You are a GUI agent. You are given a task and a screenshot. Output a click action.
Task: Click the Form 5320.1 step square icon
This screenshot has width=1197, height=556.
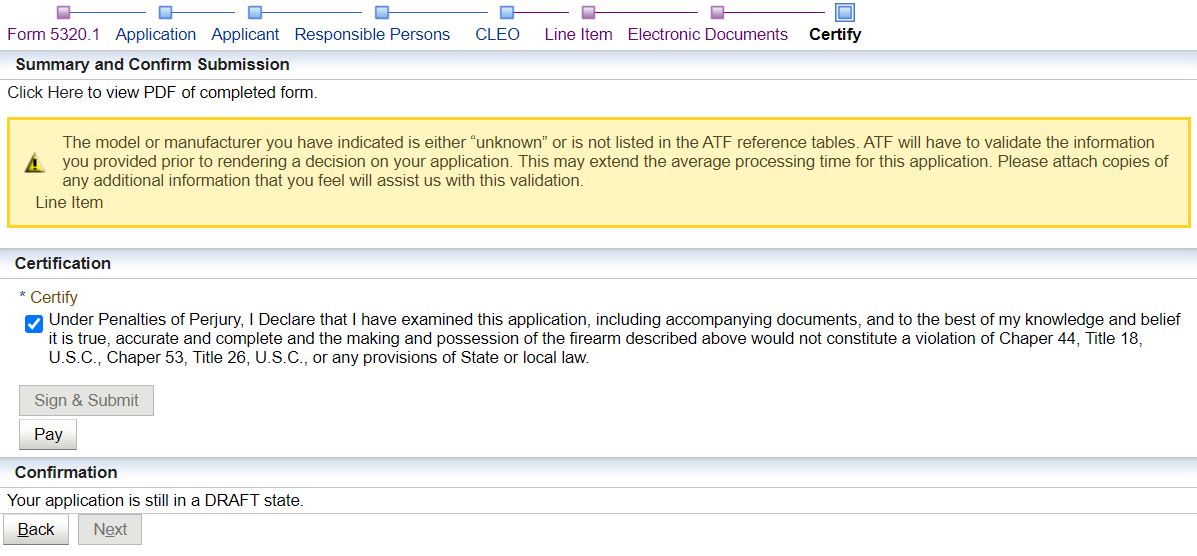pyautogui.click(x=64, y=12)
